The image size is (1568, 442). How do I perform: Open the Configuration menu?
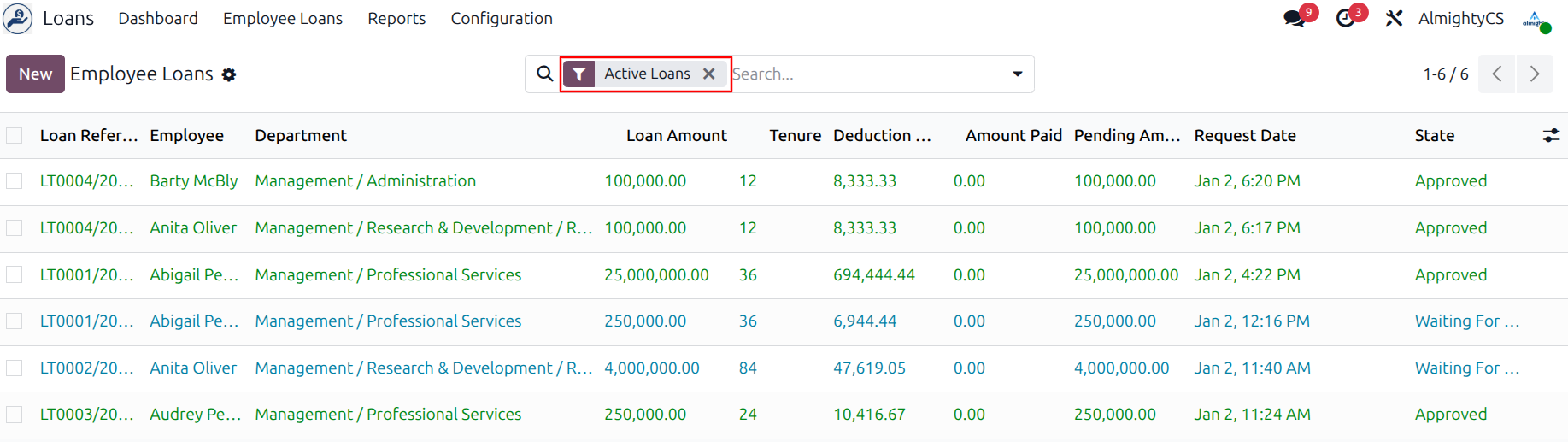pos(502,18)
